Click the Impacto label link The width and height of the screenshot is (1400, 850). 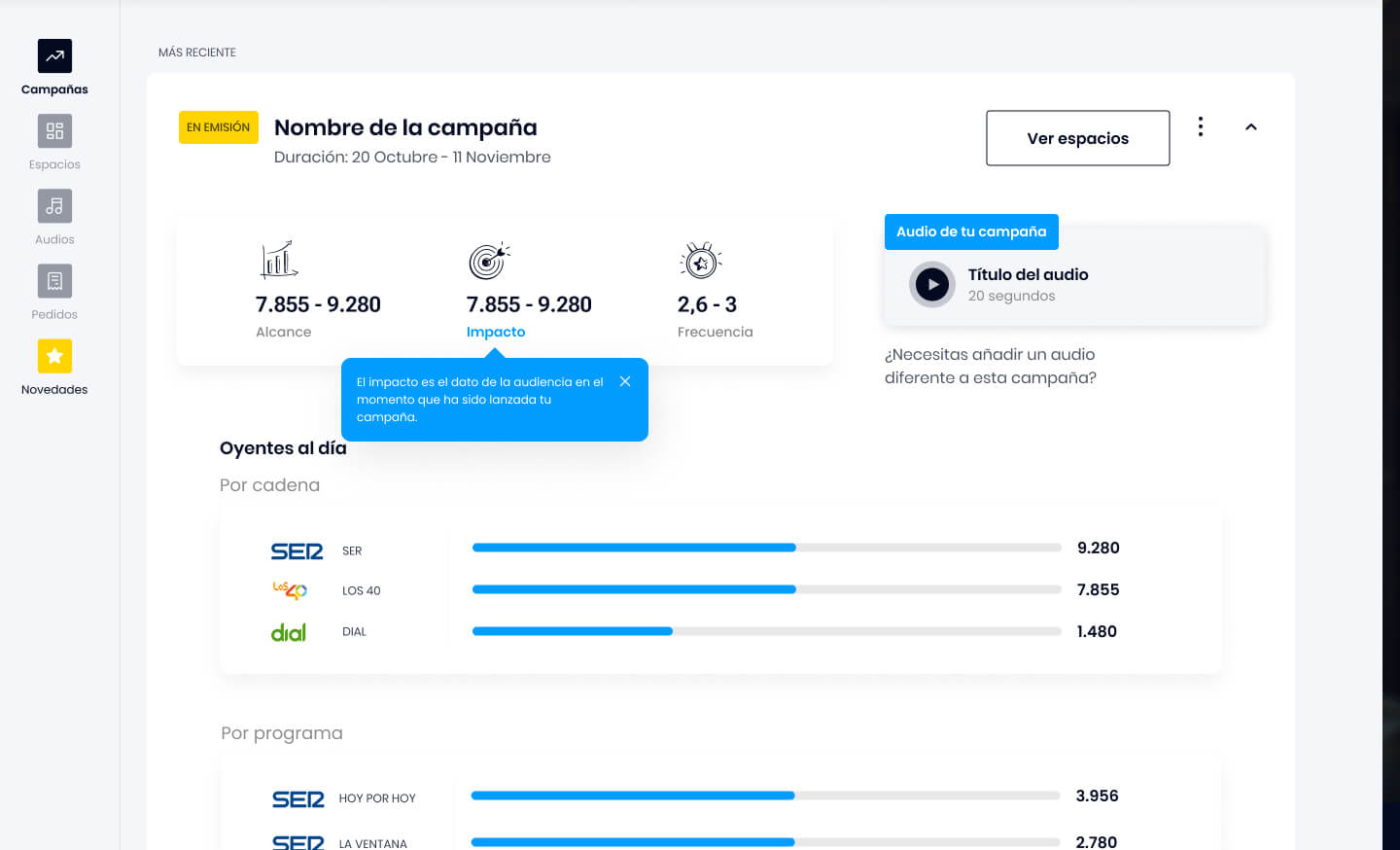pyautogui.click(x=496, y=332)
